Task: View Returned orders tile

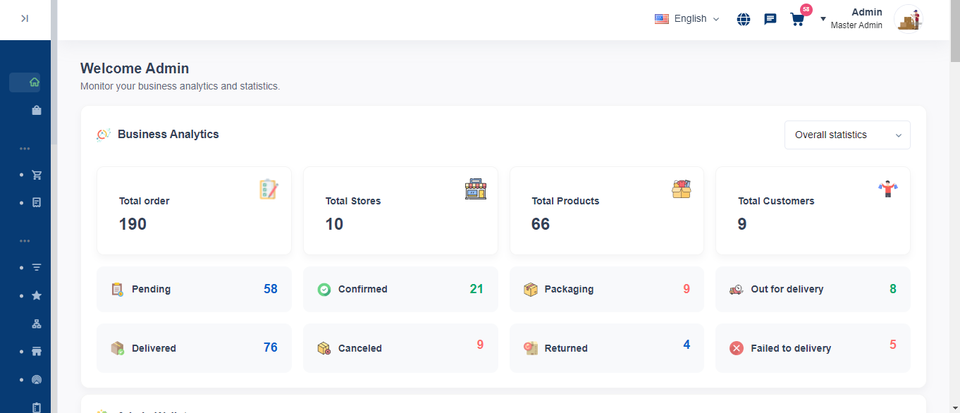Action: pos(607,348)
